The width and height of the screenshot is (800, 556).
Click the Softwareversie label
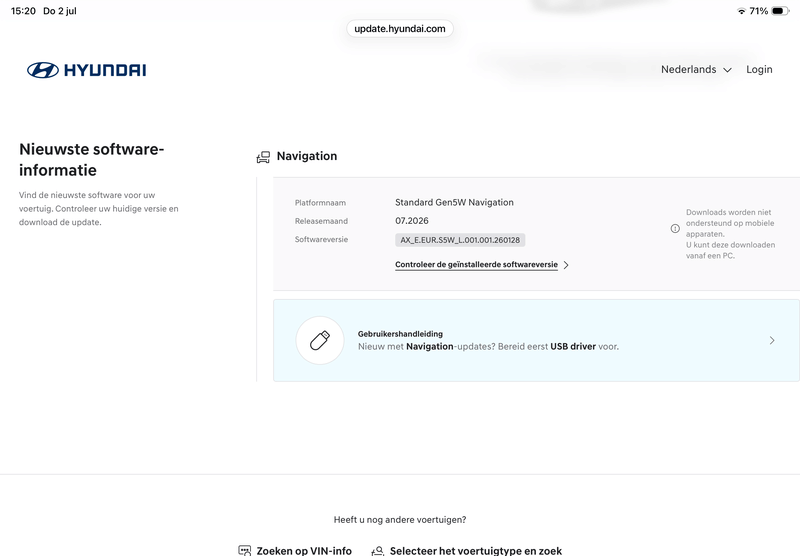pos(321,239)
